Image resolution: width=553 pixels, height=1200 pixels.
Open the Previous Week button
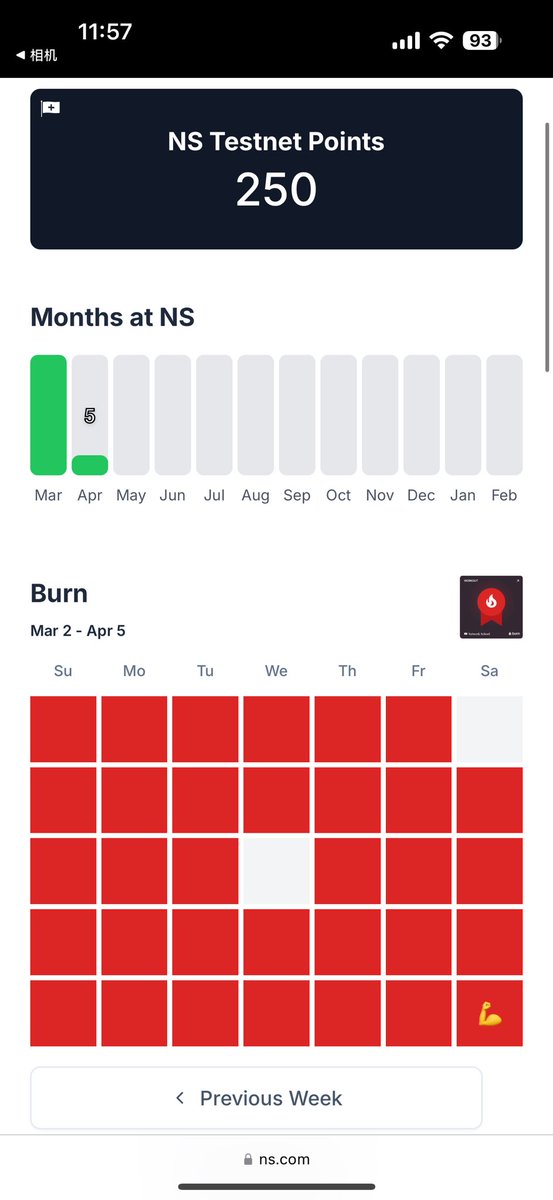[x=256, y=1098]
